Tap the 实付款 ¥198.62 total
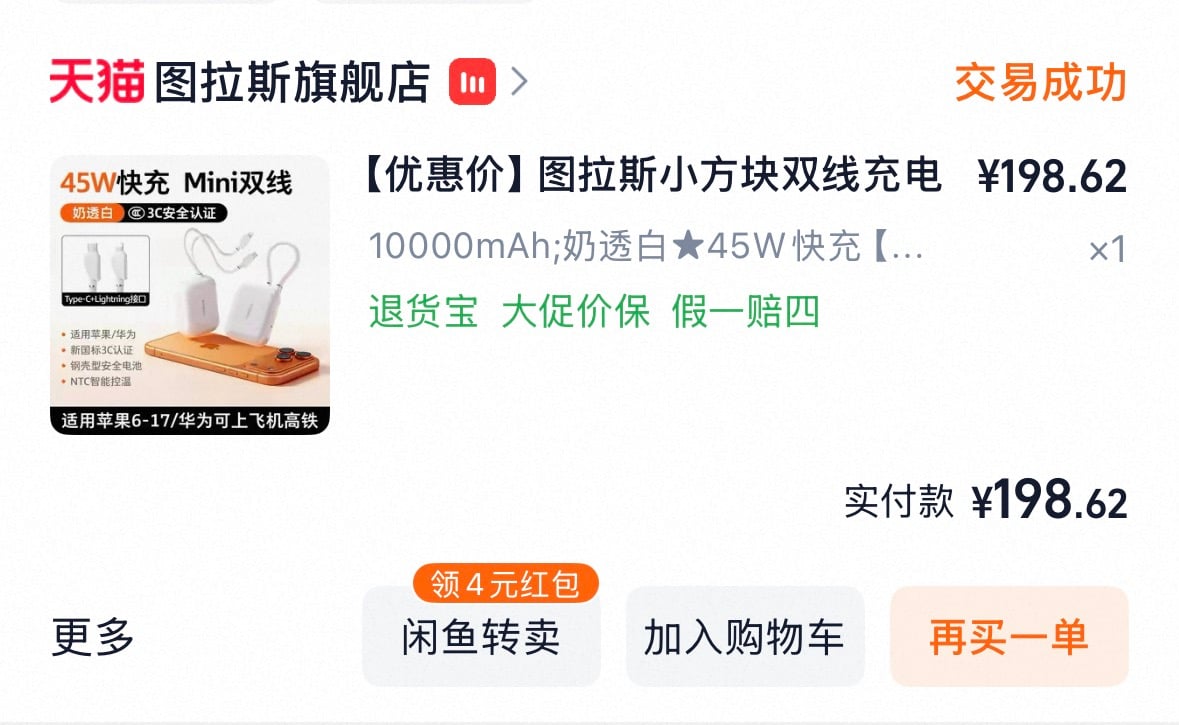 click(x=986, y=500)
